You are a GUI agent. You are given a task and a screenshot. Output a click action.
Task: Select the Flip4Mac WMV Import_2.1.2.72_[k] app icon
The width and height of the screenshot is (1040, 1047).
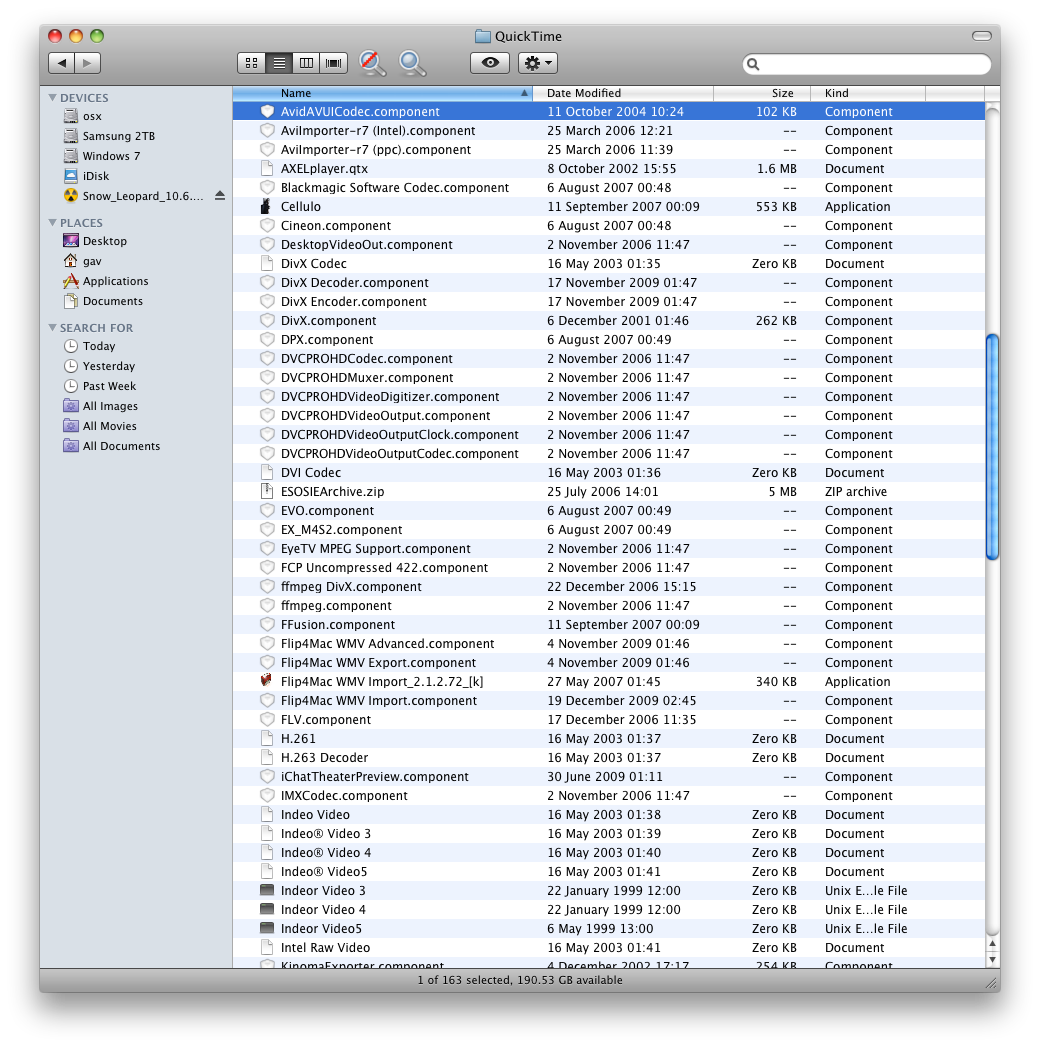point(266,681)
